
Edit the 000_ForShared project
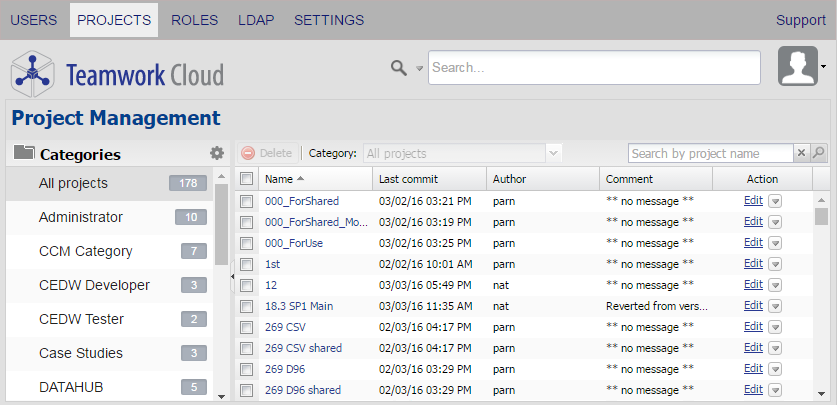pos(753,201)
